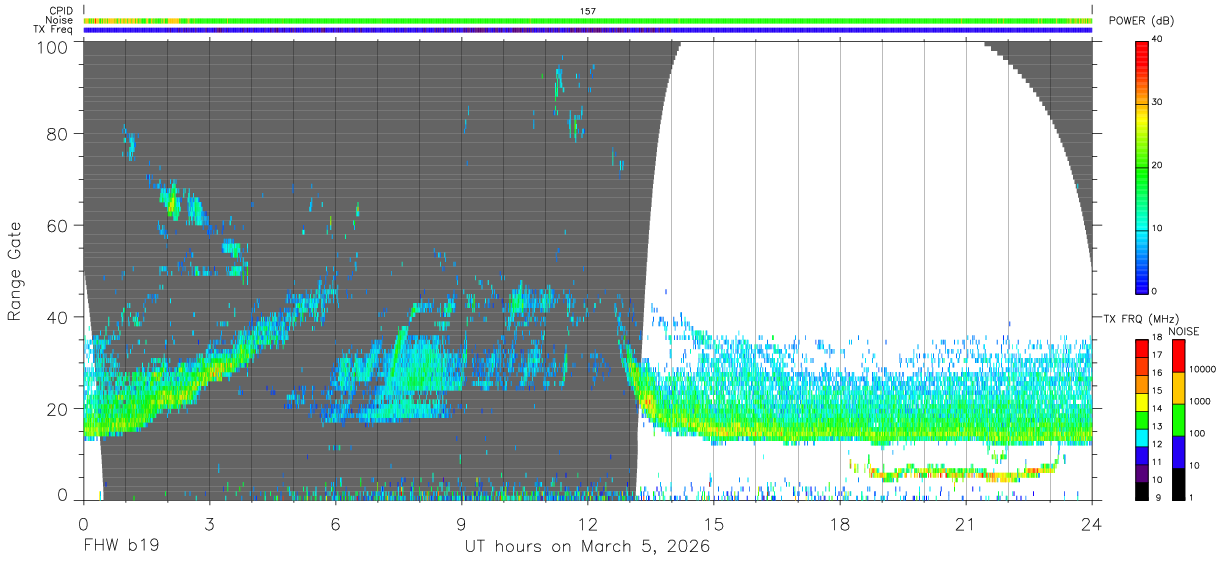Click the 12 tick on the UT hours axis
This screenshot has height=567, width=1228.
tap(588, 523)
